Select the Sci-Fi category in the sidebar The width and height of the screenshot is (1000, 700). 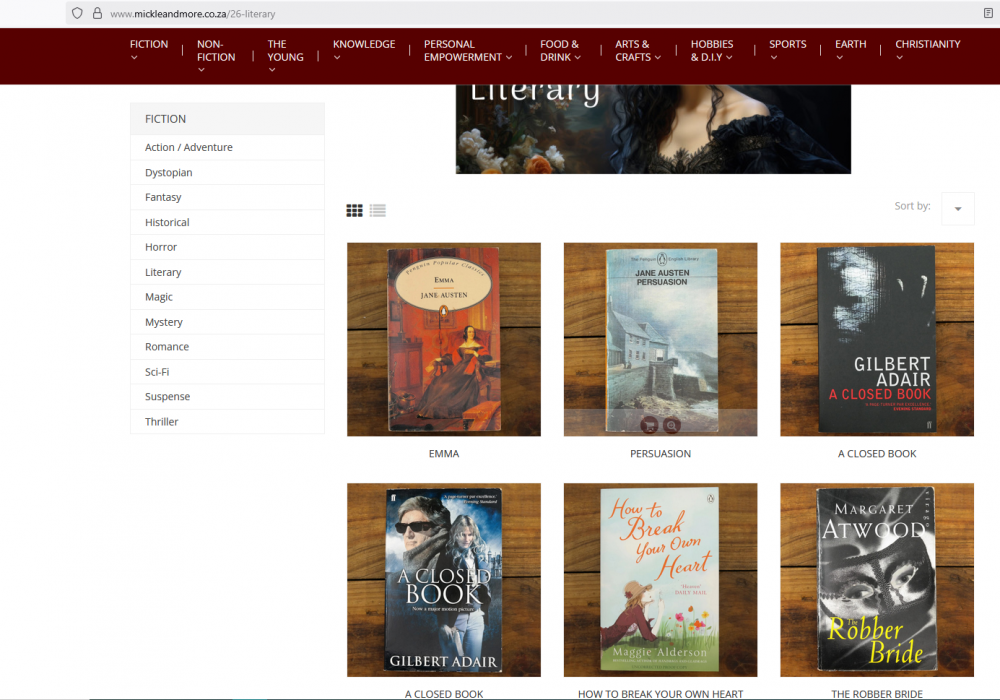156,371
